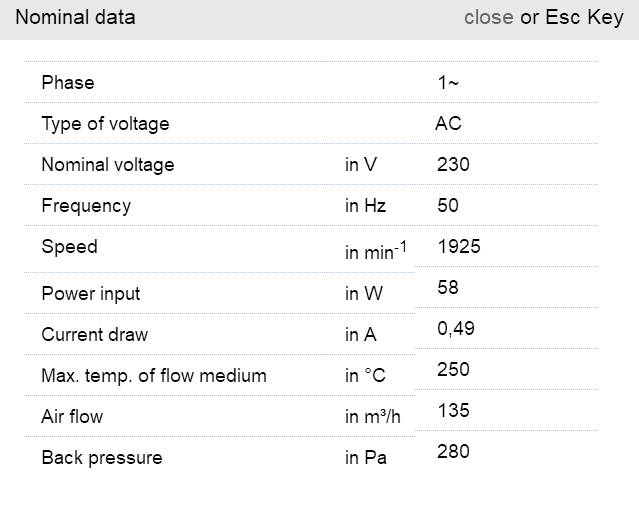Select the 0,49 current draw value

pos(455,329)
